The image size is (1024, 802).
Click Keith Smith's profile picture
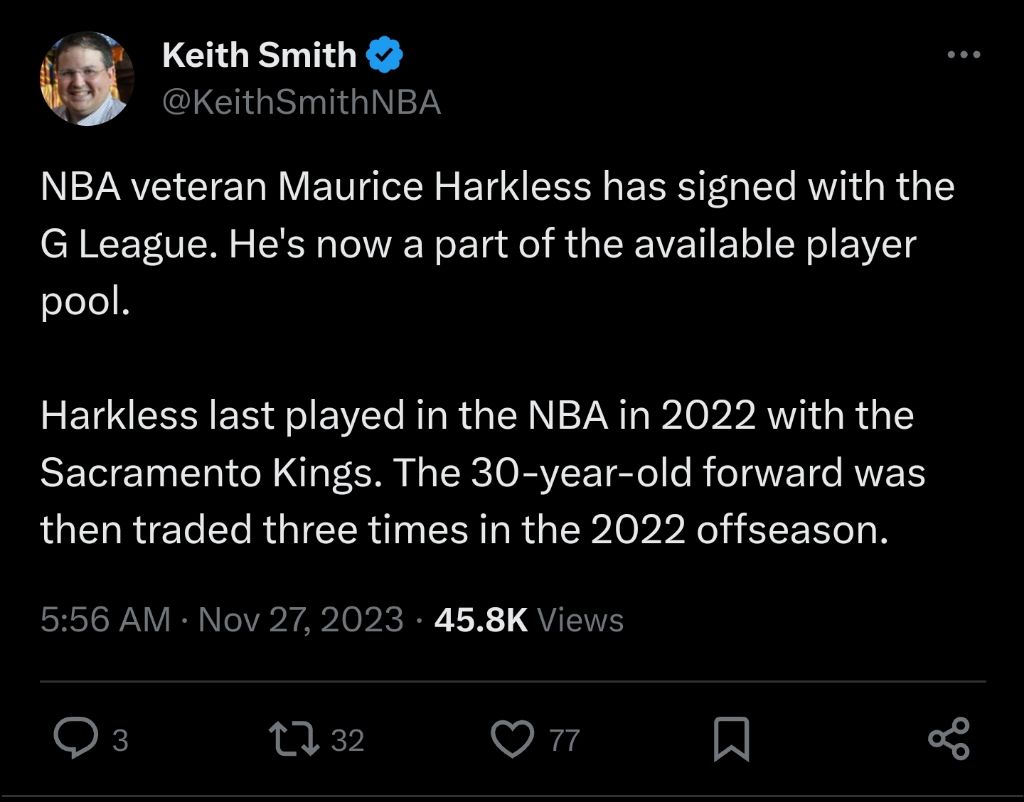86,78
